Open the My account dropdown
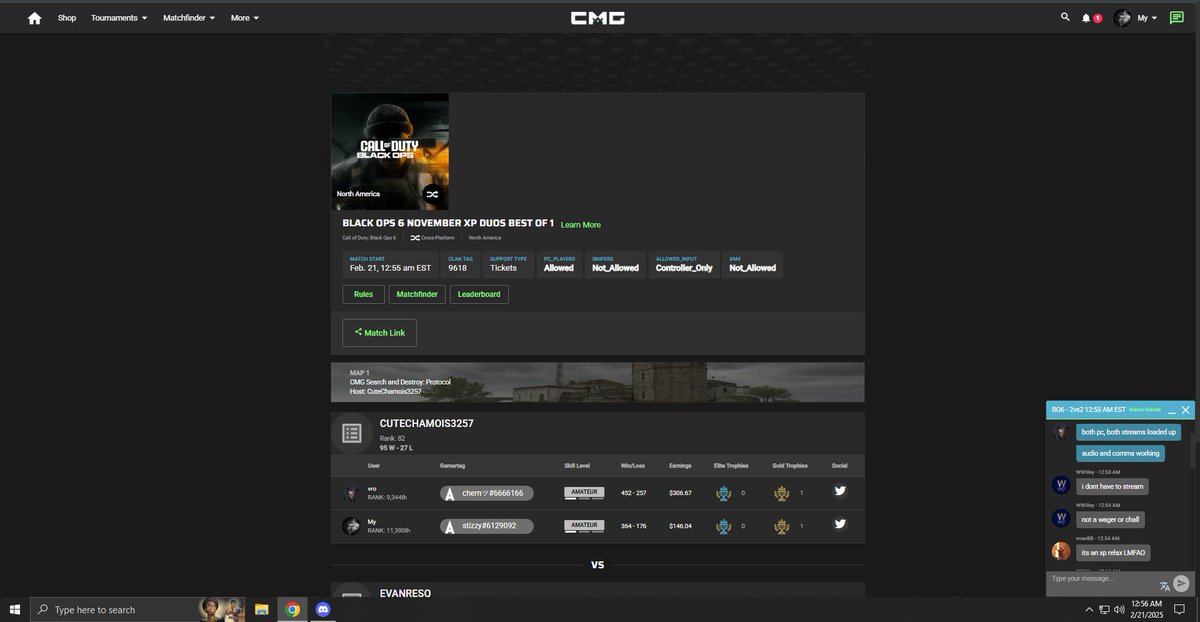The width and height of the screenshot is (1200, 622). coord(1136,18)
